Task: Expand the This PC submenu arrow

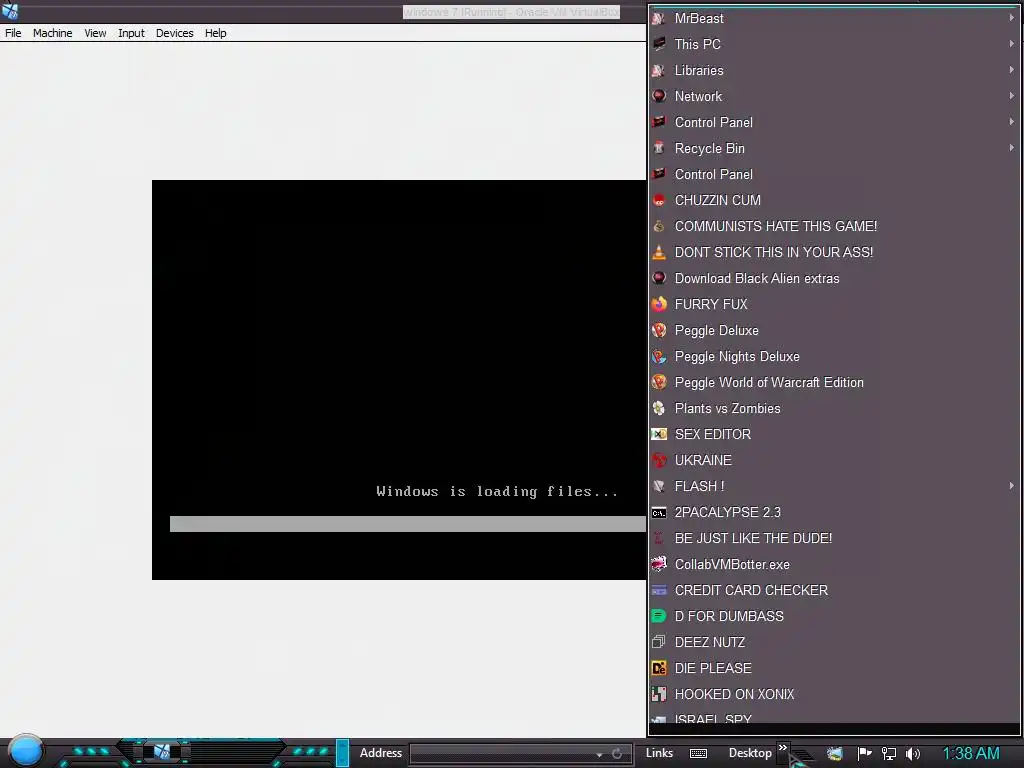Action: pyautogui.click(x=1011, y=44)
